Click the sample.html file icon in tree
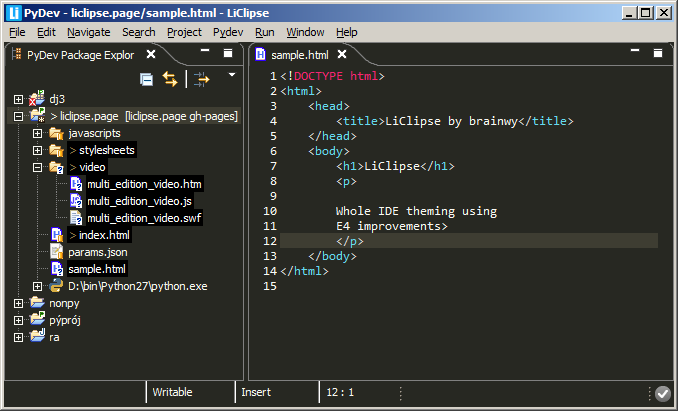The image size is (678, 411). point(57,268)
